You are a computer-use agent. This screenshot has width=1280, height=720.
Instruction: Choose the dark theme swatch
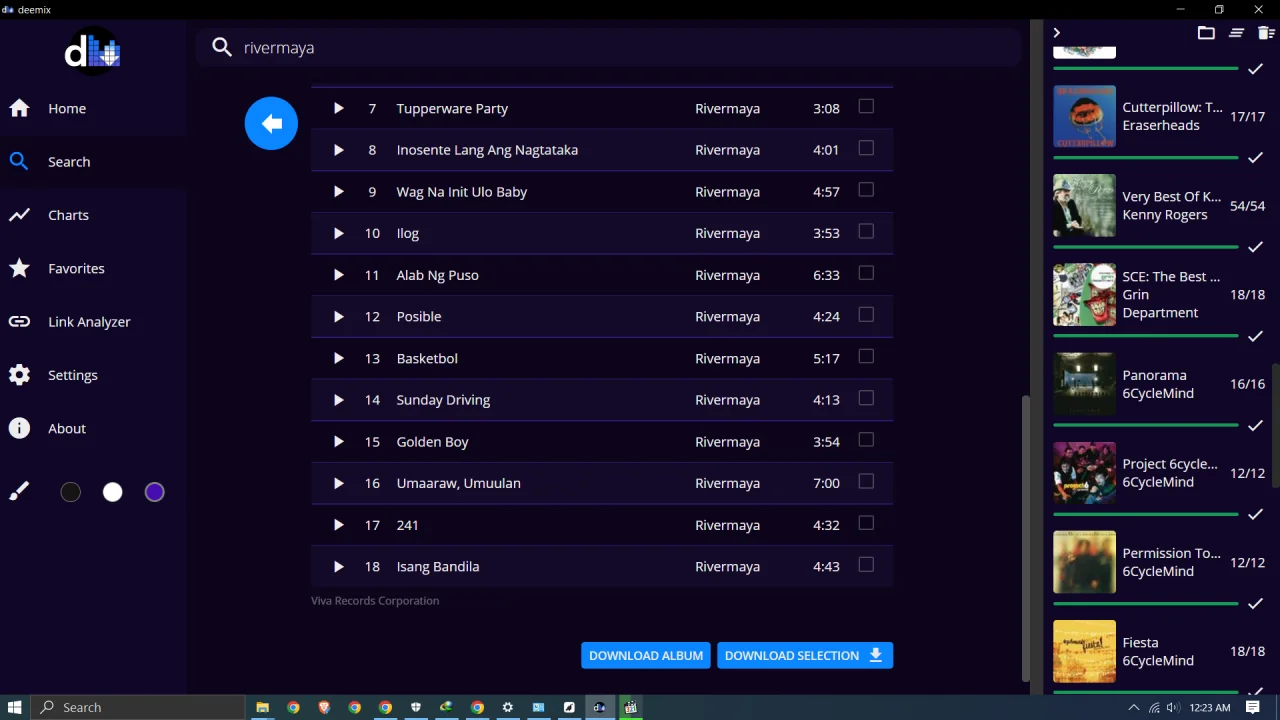[70, 492]
